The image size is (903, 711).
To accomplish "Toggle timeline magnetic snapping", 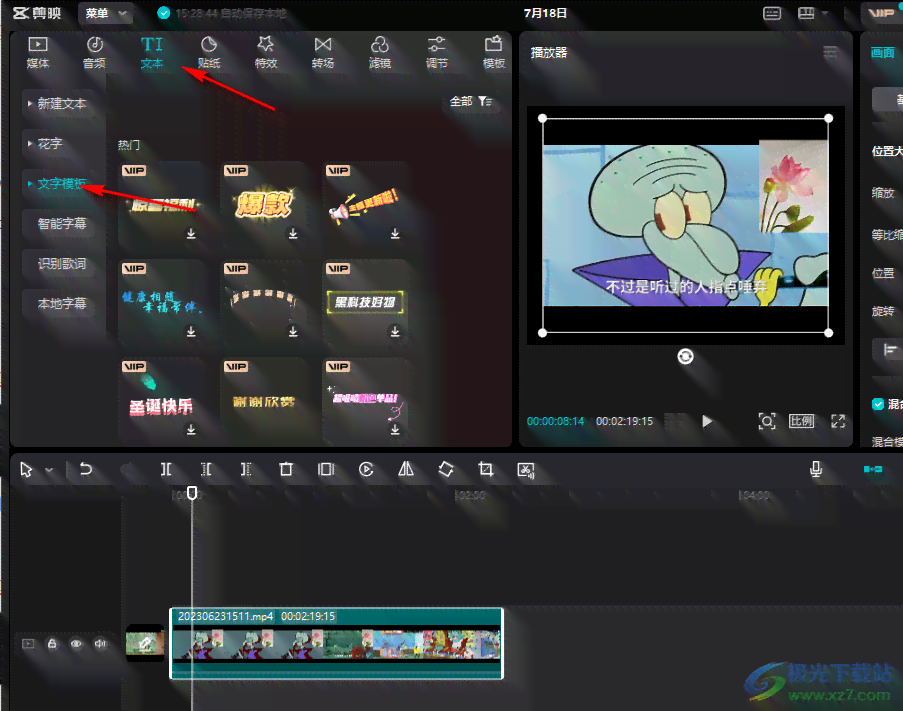I will point(872,469).
